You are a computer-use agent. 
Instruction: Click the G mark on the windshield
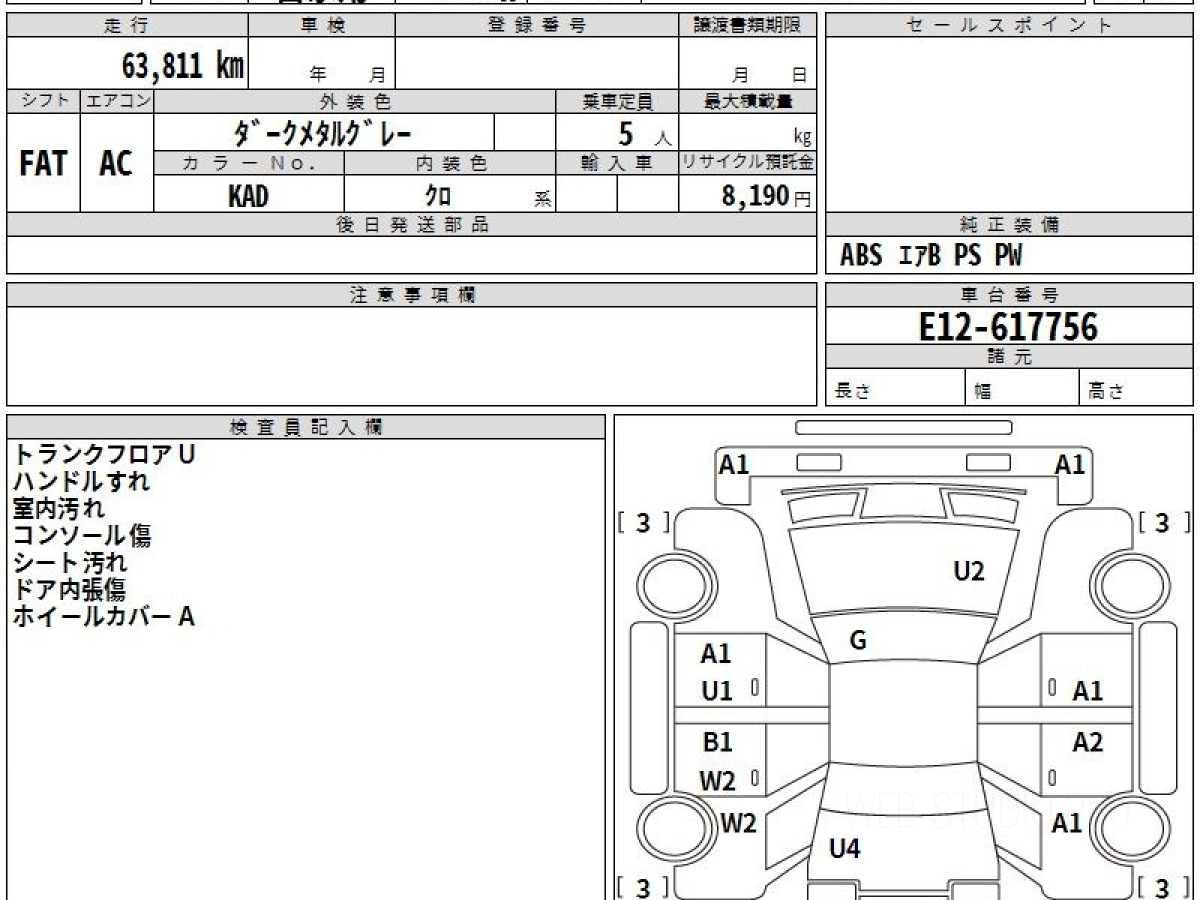857,641
